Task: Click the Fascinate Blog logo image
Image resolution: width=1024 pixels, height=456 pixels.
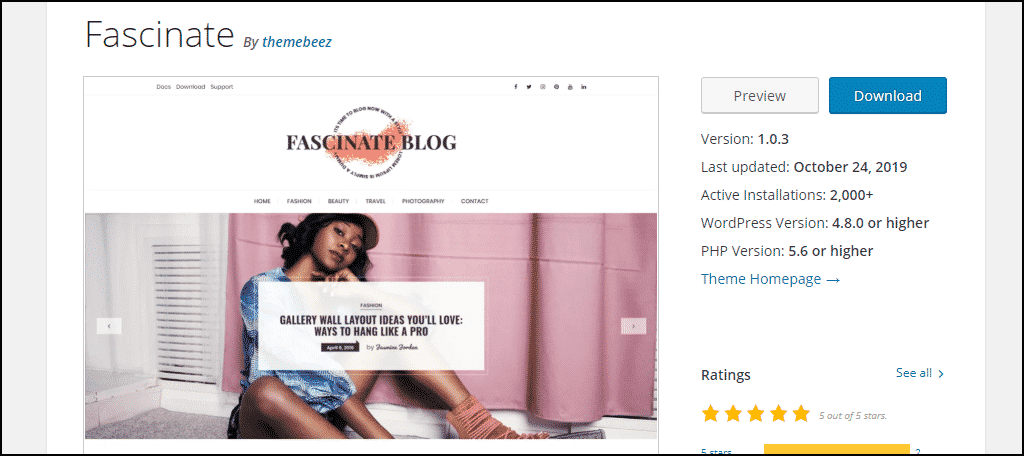Action: (x=371, y=142)
